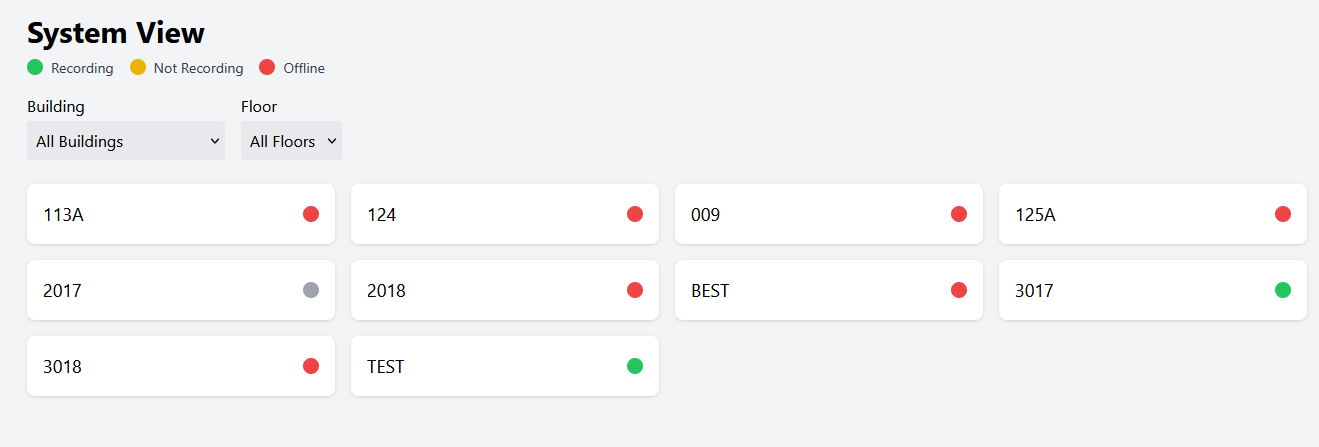Click the green Recording legend dot
The image size is (1319, 447).
point(35,68)
